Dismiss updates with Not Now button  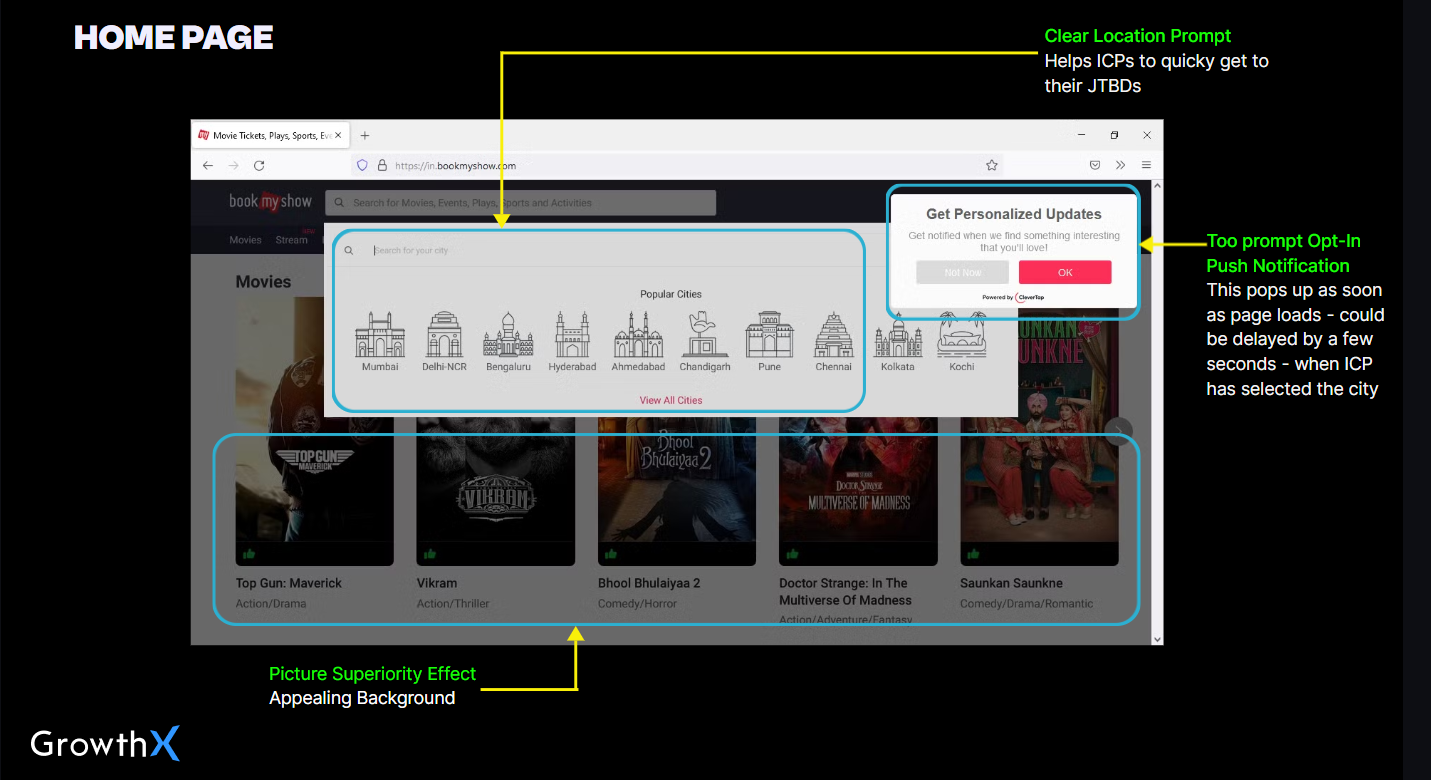[962, 272]
